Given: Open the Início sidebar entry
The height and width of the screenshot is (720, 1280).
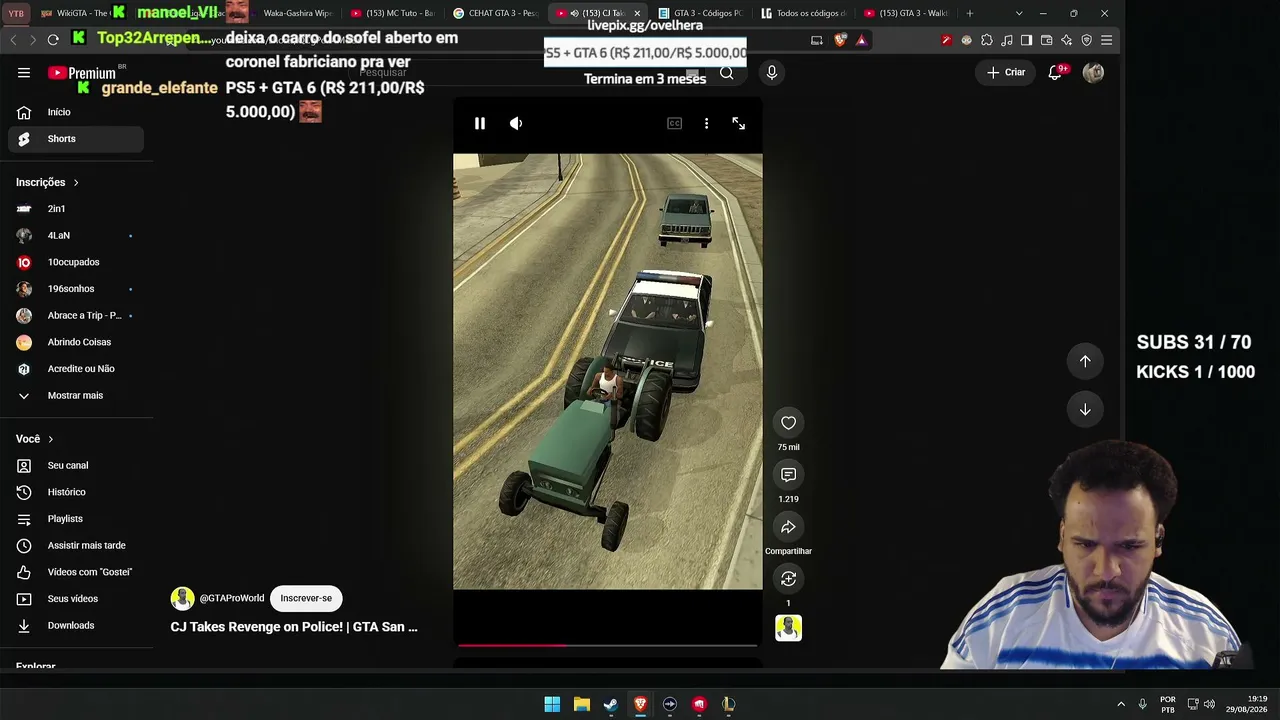Looking at the screenshot, I should point(76,112).
